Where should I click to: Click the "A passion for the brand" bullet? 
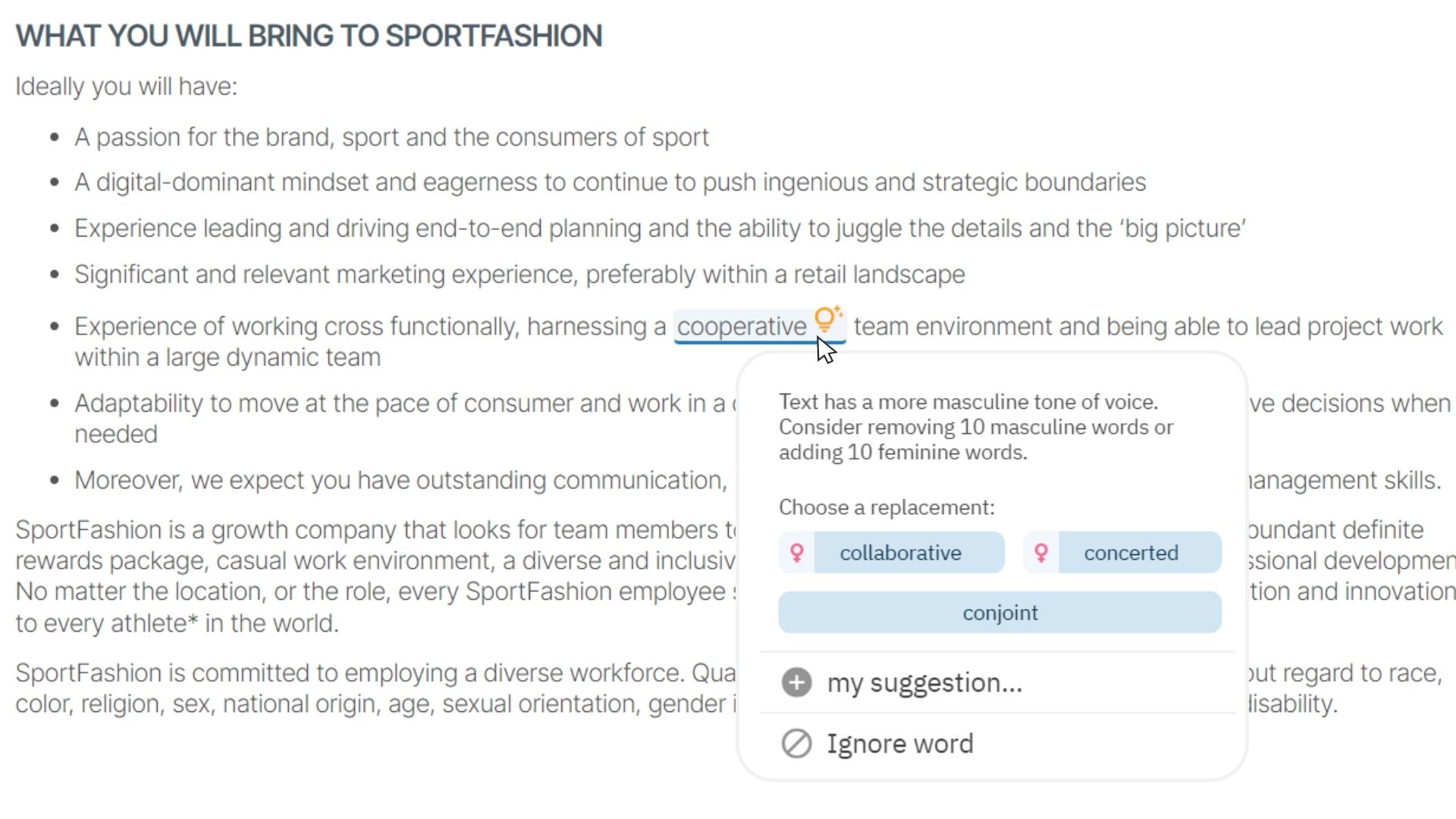point(391,137)
